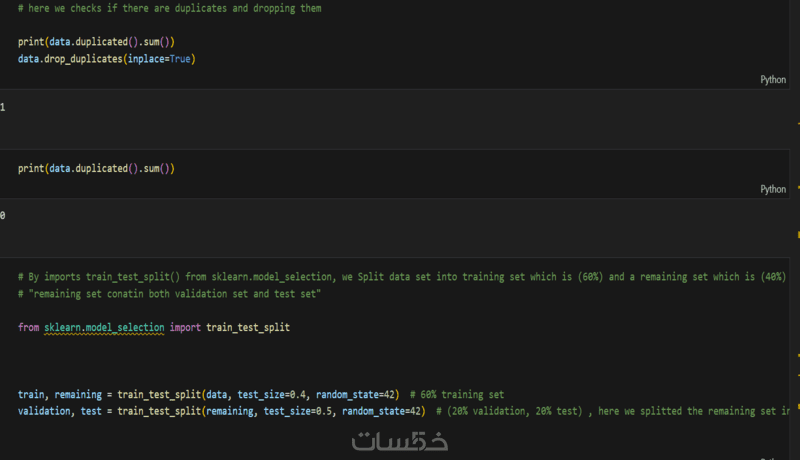
Task: Click the Khamsat watermark logo
Action: click(400, 440)
